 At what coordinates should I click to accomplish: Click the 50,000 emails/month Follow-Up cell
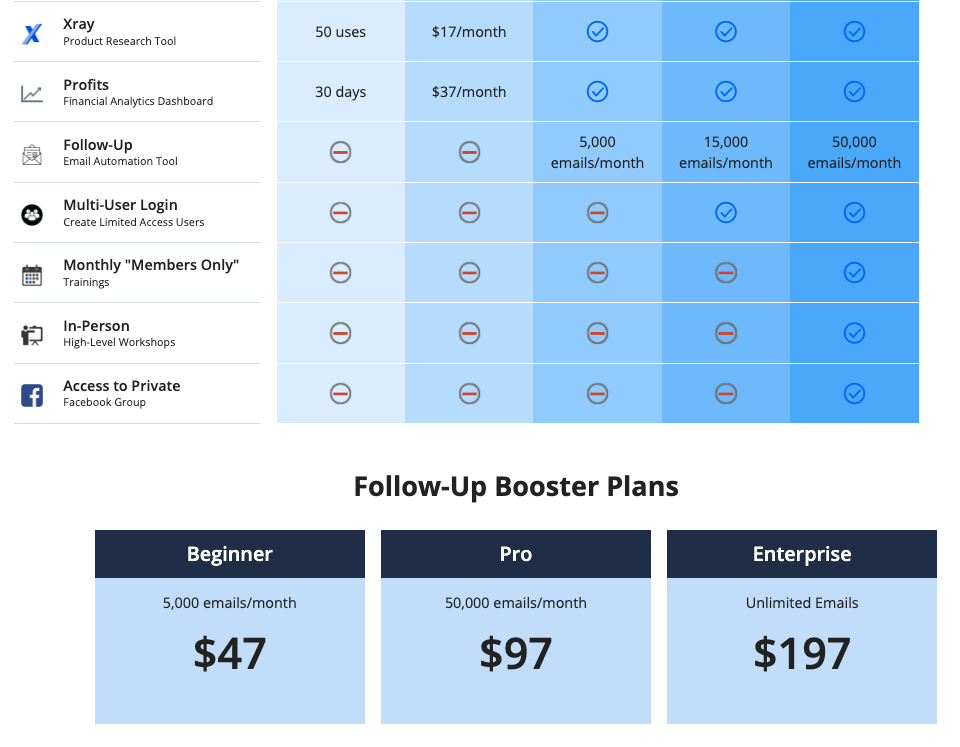click(854, 152)
